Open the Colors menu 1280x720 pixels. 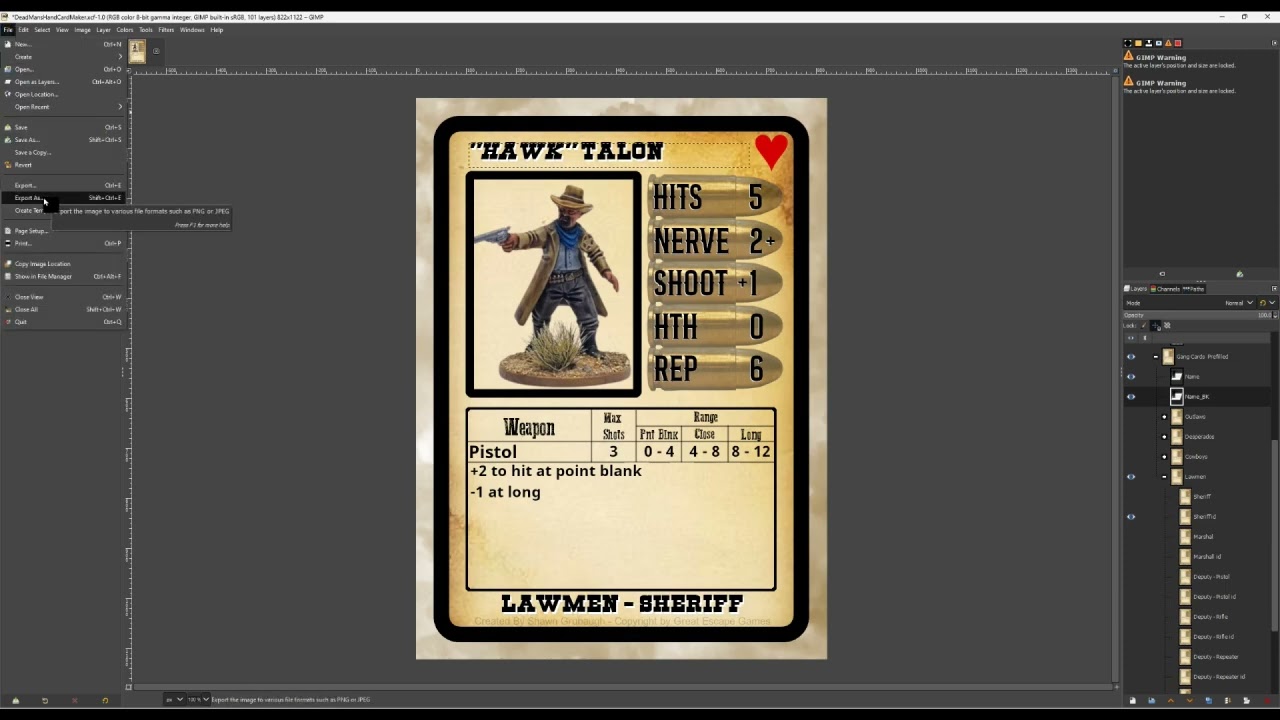(124, 30)
